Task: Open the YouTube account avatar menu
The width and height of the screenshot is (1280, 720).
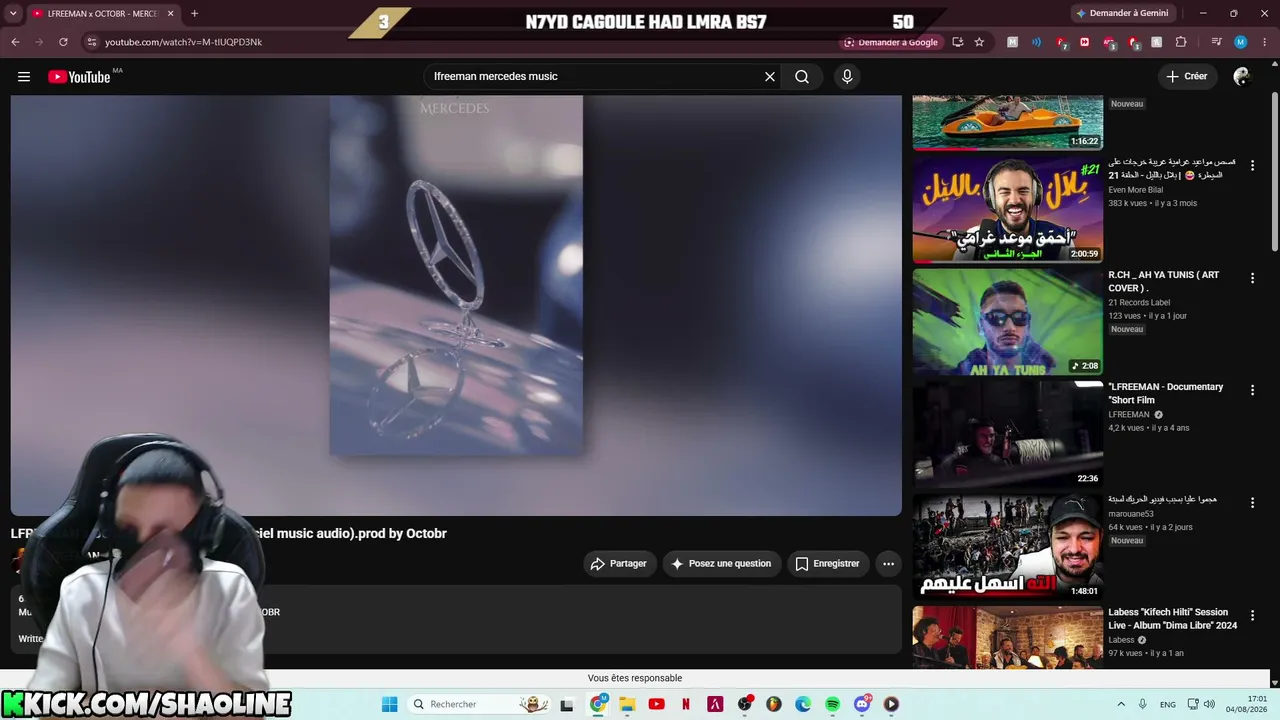Action: [1242, 77]
